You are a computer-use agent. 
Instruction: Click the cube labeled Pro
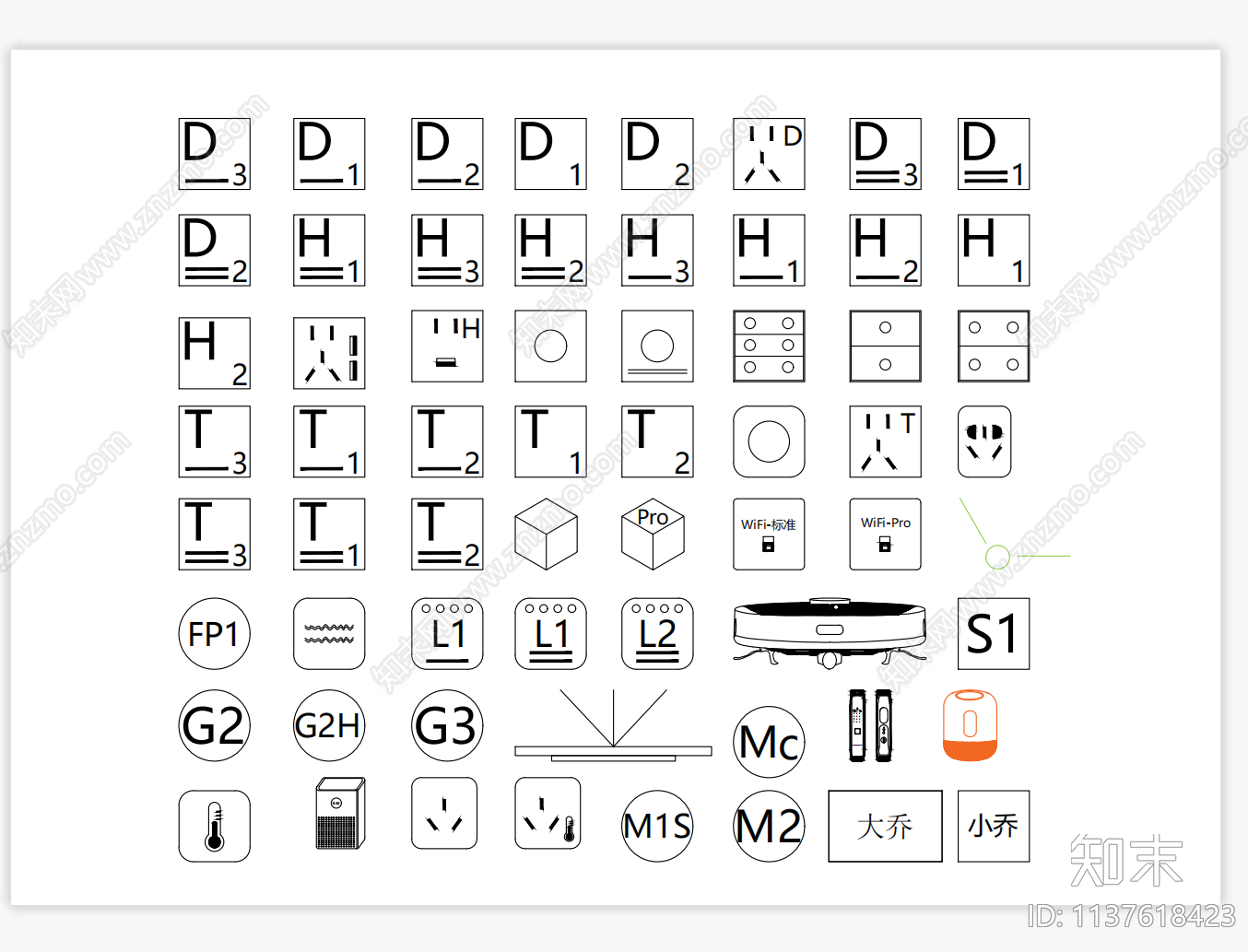click(x=653, y=535)
